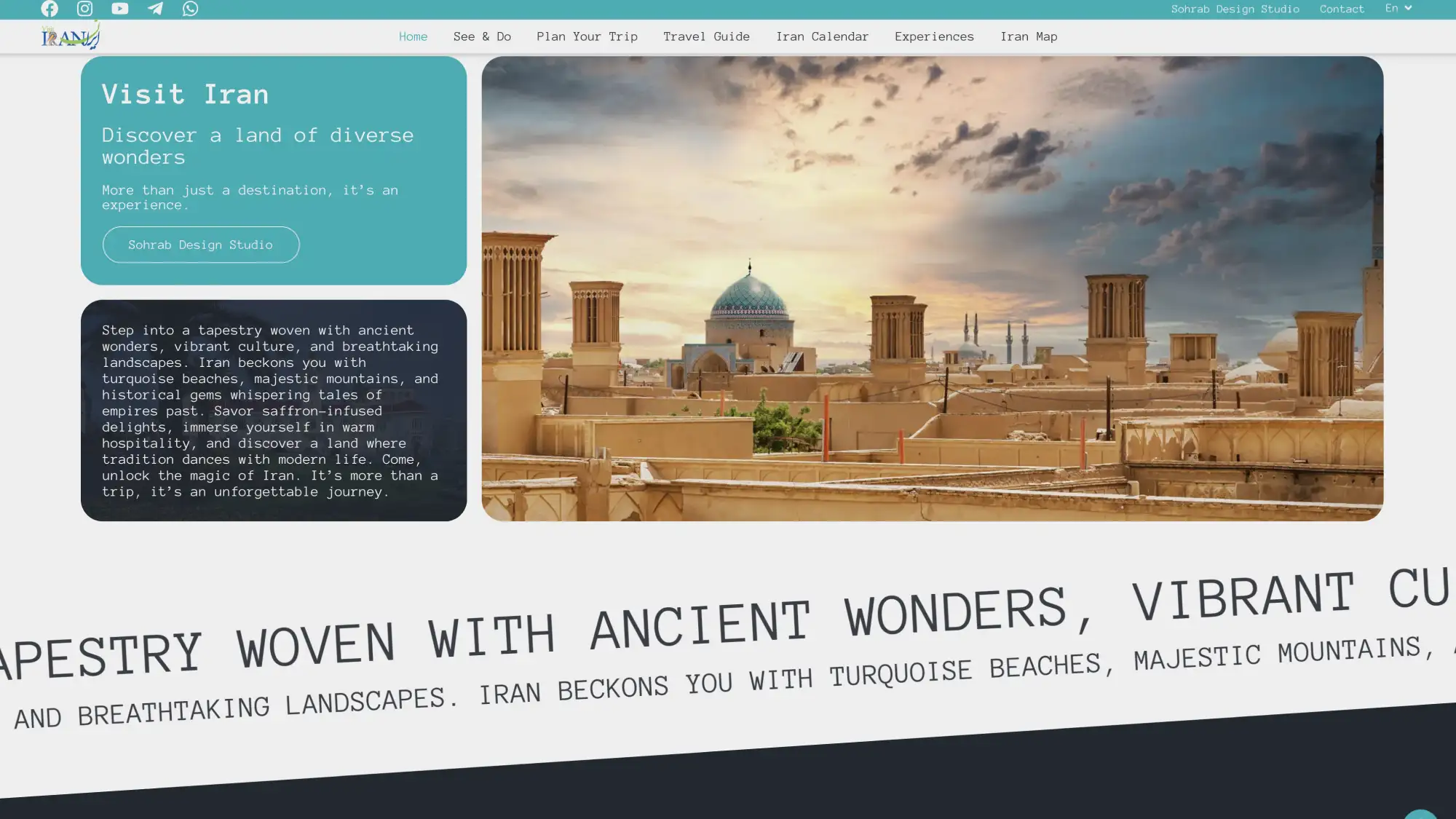The height and width of the screenshot is (819, 1456).
Task: Click the Yazd skyline hero image
Action: (x=932, y=288)
